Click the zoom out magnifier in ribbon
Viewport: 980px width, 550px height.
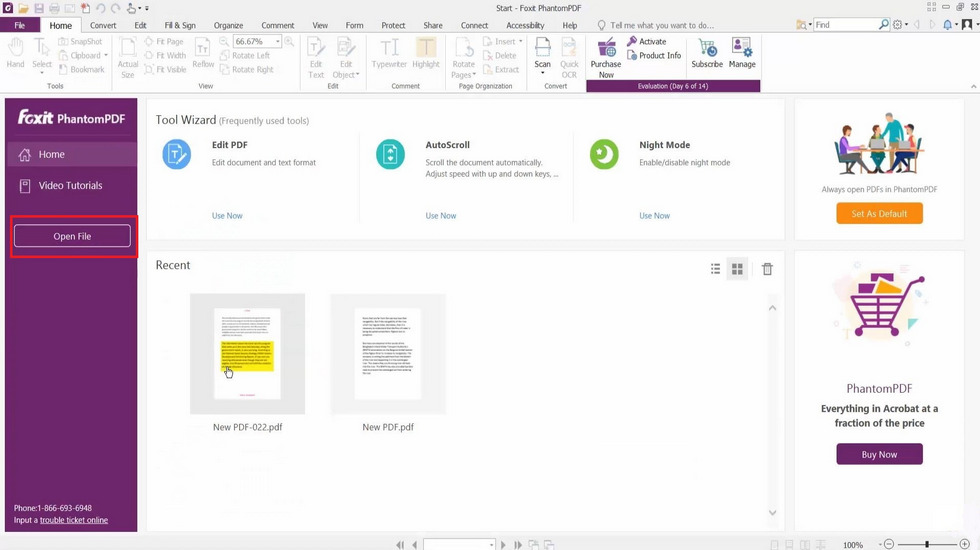(x=224, y=41)
